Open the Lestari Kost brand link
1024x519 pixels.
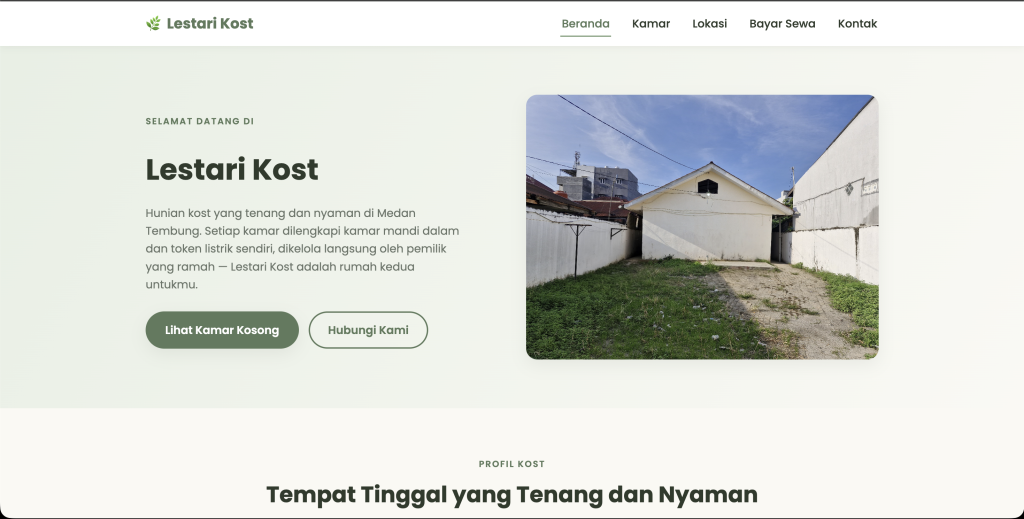[199, 24]
